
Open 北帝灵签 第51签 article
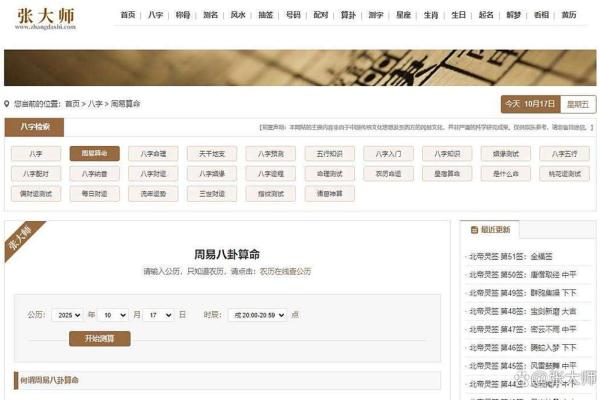click(511, 256)
